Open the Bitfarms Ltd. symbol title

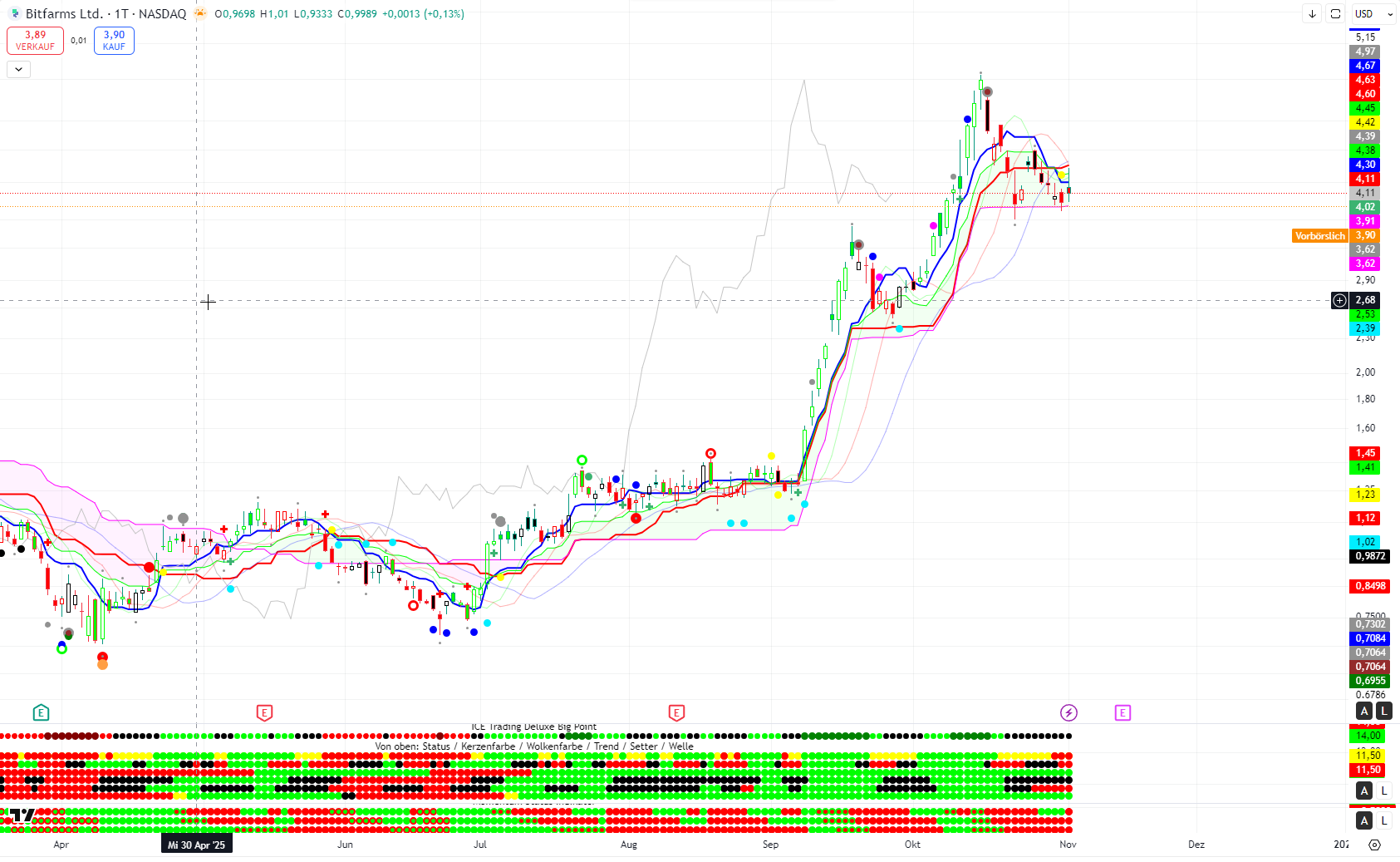[x=64, y=13]
